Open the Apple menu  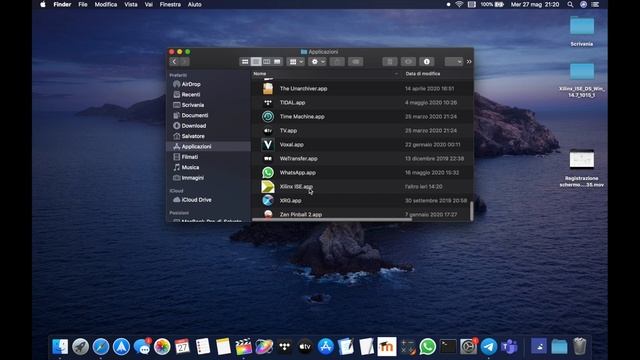pyautogui.click(x=43, y=4)
